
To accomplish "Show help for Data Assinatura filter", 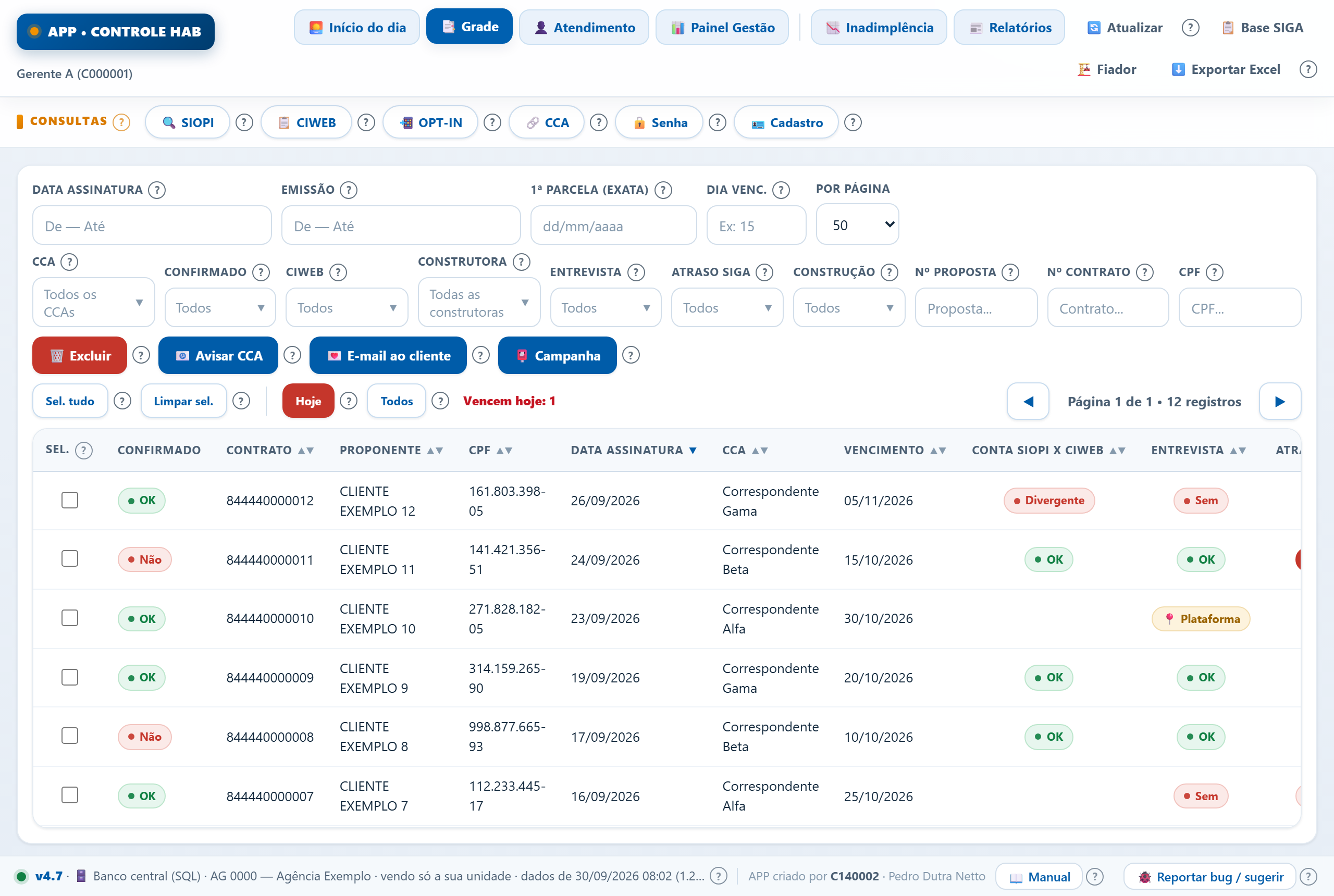I will [157, 190].
